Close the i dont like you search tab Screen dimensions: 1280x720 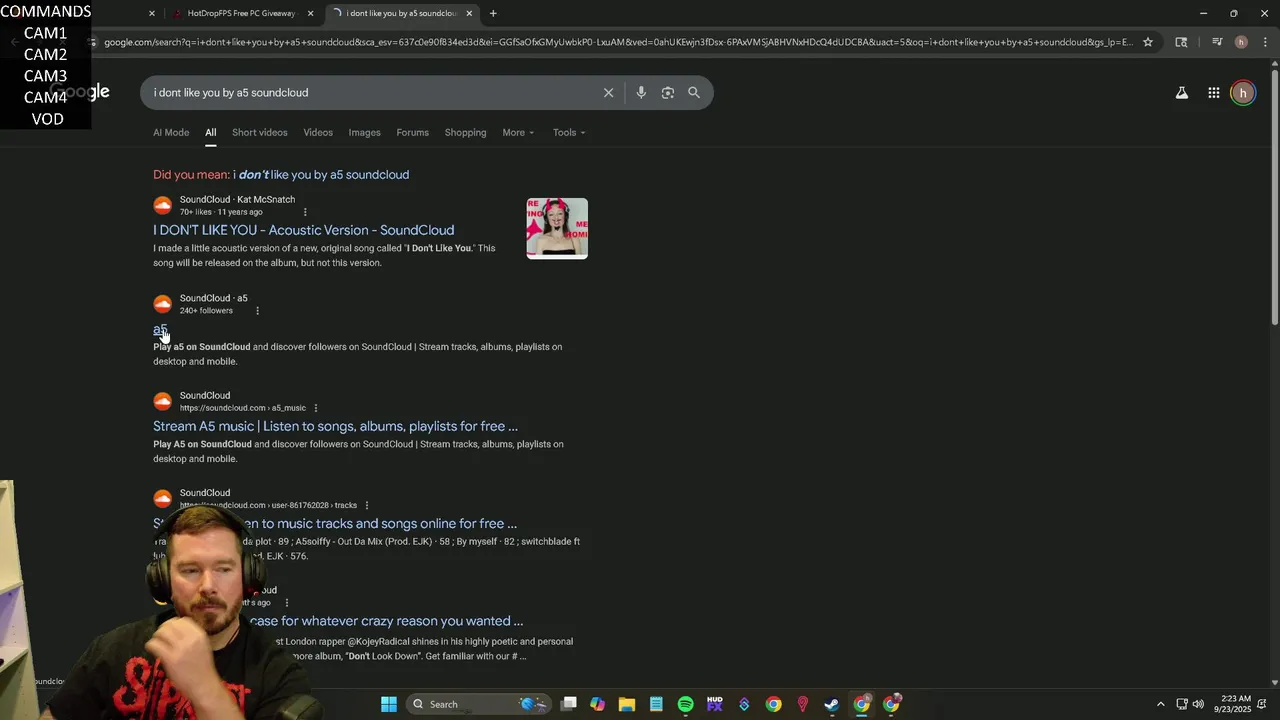[469, 13]
